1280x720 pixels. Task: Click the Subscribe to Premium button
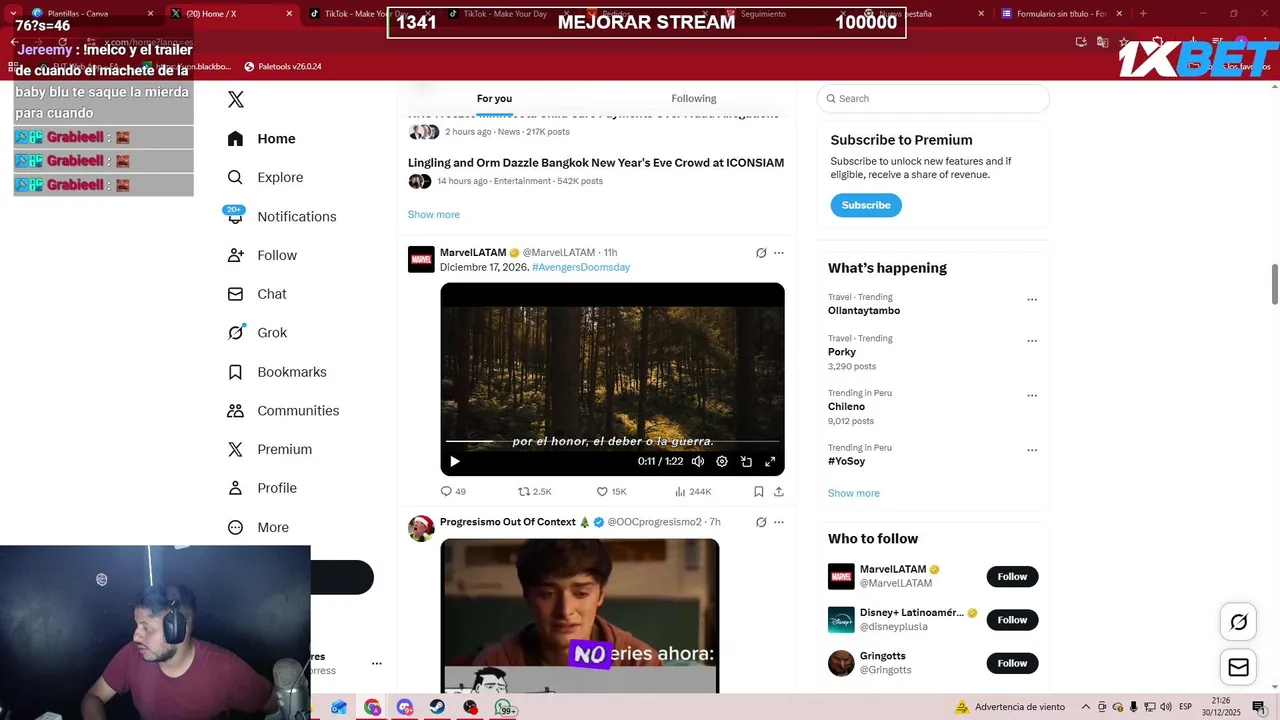(866, 205)
